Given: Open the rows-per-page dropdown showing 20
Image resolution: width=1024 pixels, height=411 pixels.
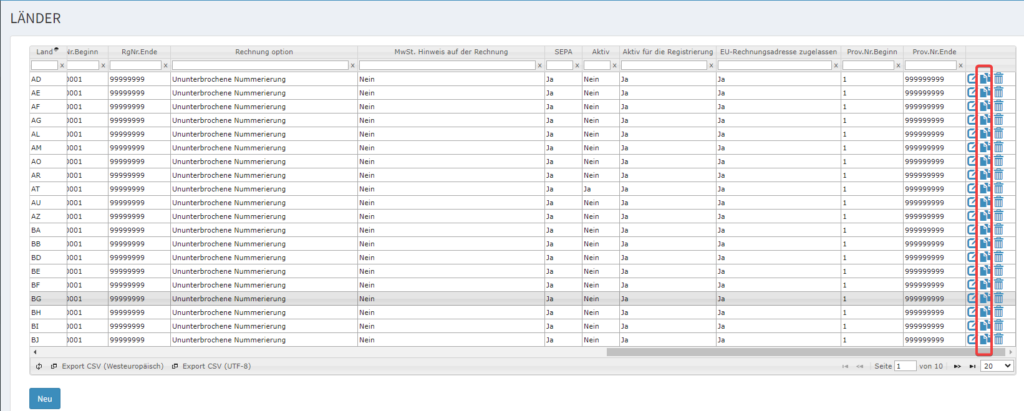Looking at the screenshot, I should [x=996, y=366].
